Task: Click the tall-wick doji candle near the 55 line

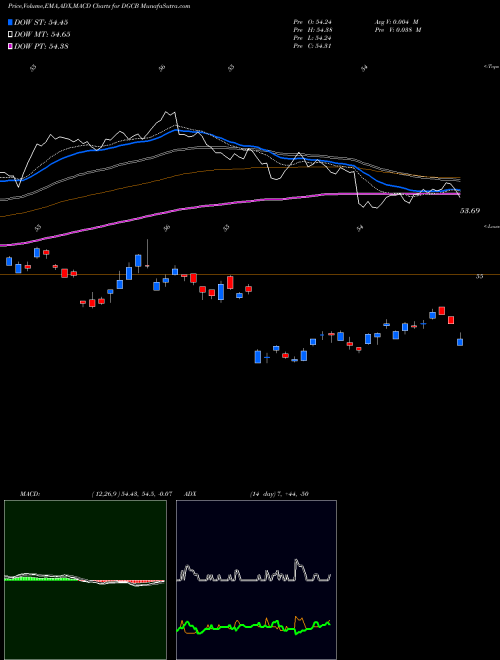Action: click(x=147, y=254)
